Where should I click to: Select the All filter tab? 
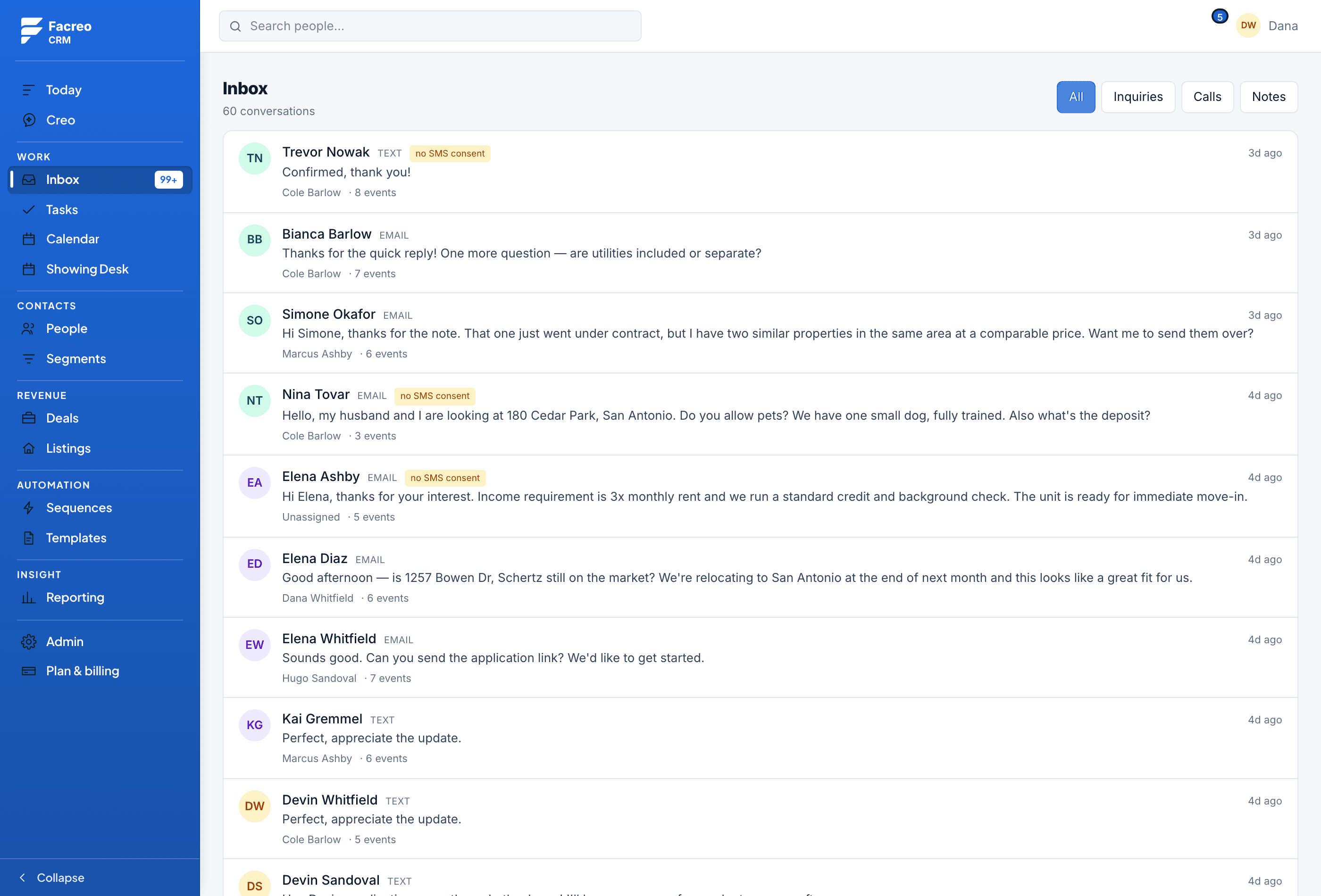[1076, 97]
